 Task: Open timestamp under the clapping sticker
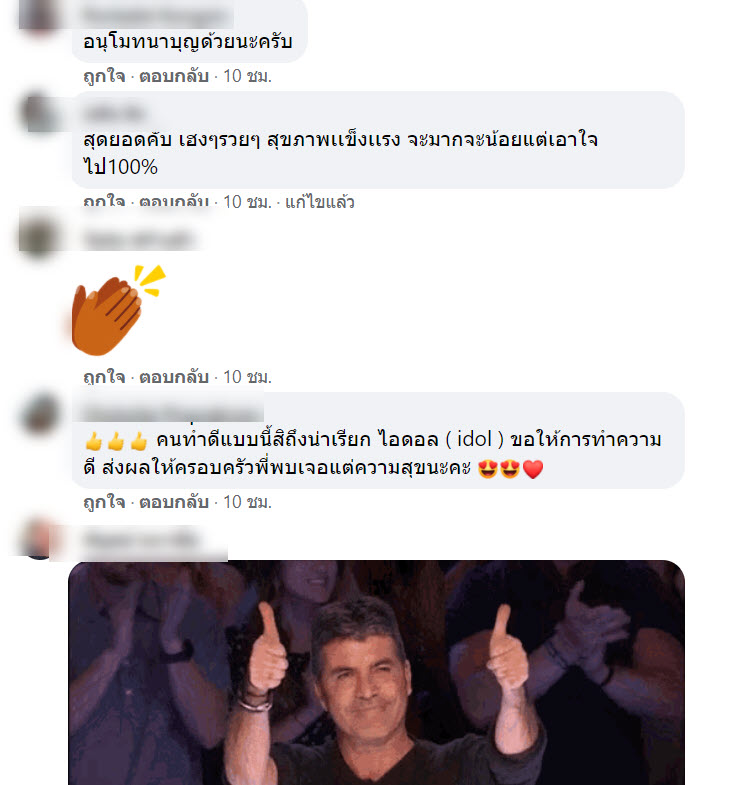click(x=247, y=376)
